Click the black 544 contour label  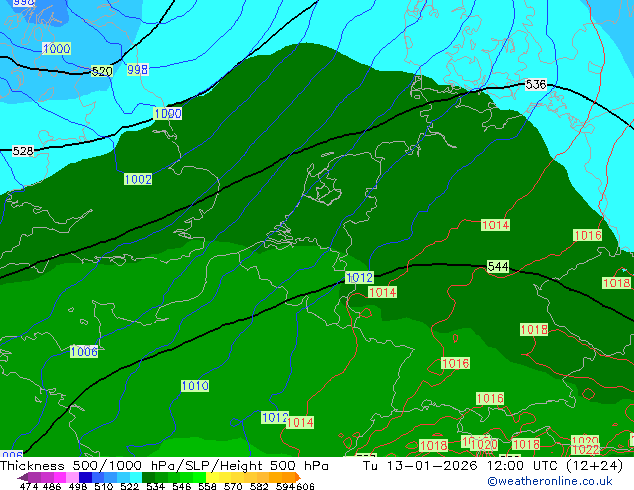point(498,266)
